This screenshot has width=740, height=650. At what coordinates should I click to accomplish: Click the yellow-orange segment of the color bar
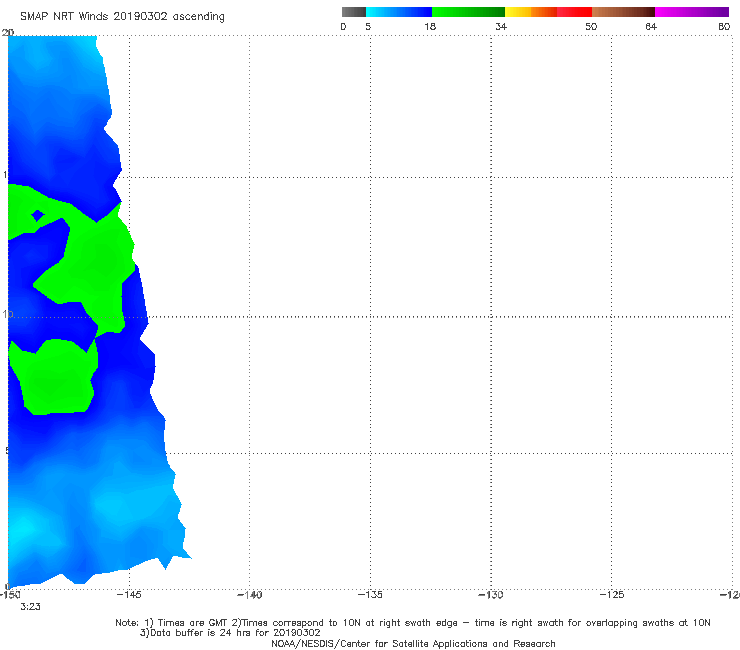click(531, 12)
